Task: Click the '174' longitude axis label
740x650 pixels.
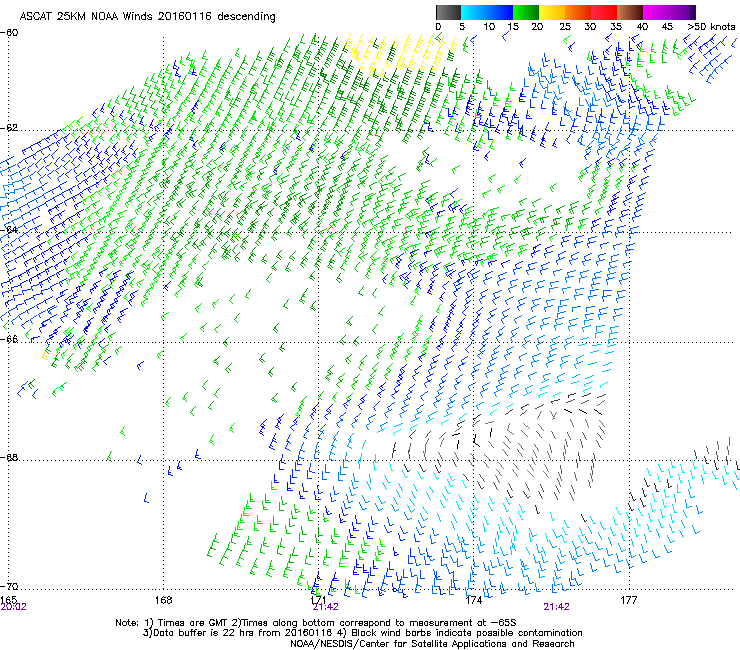Action: click(473, 600)
